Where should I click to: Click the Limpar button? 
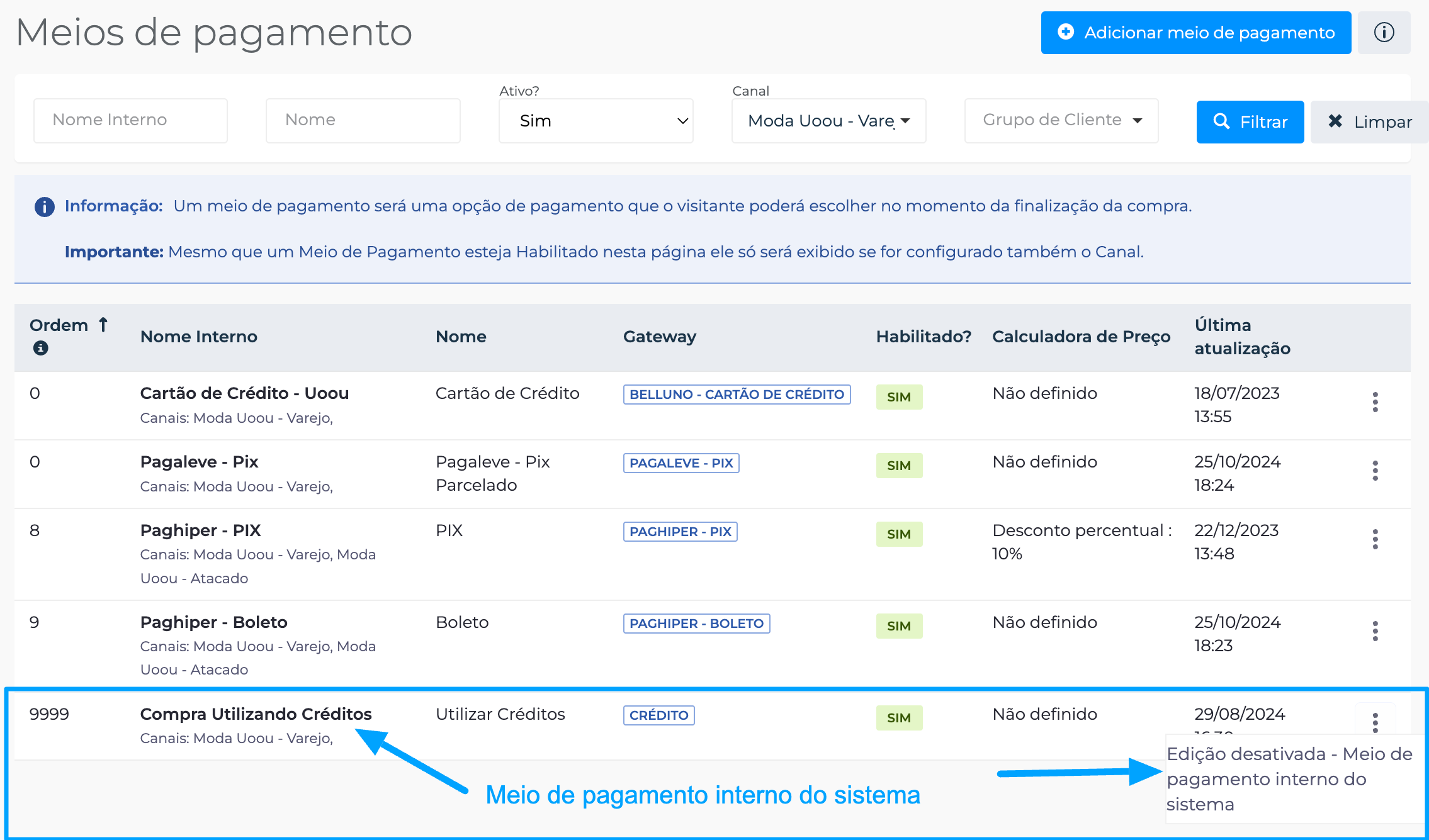(1369, 122)
